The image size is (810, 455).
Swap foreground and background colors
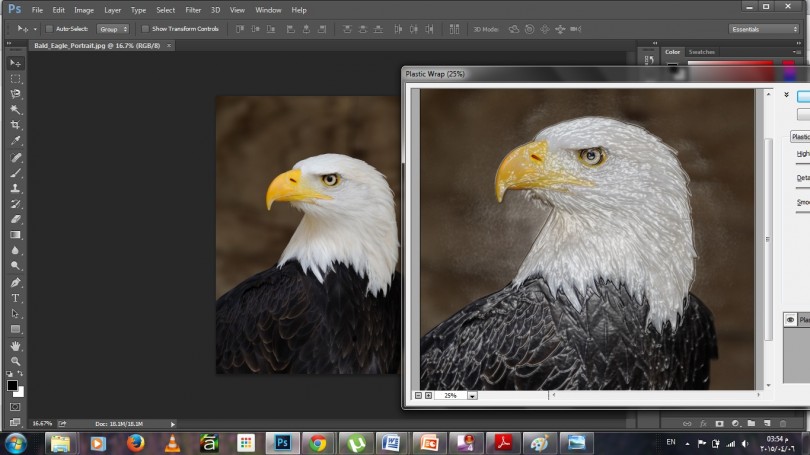pyautogui.click(x=21, y=373)
